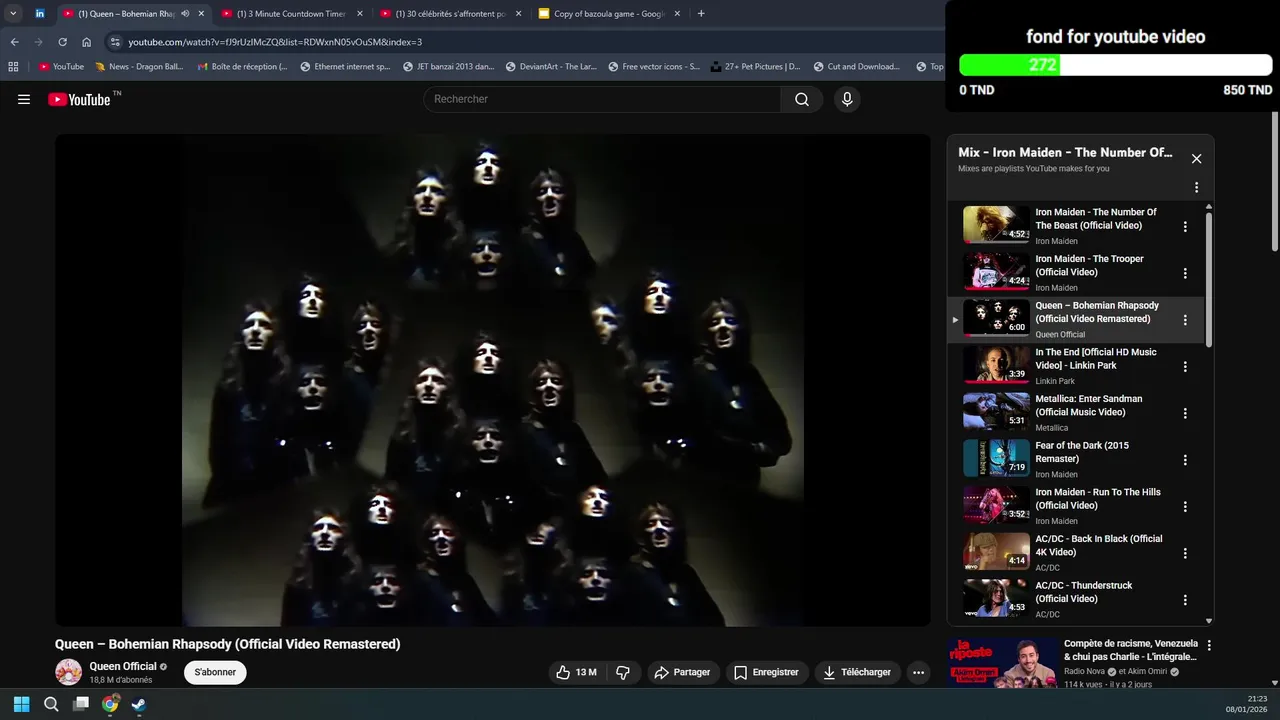Screen dimensions: 1280x720
Task: Open options for Back In Black item
Action: [x=1185, y=553]
